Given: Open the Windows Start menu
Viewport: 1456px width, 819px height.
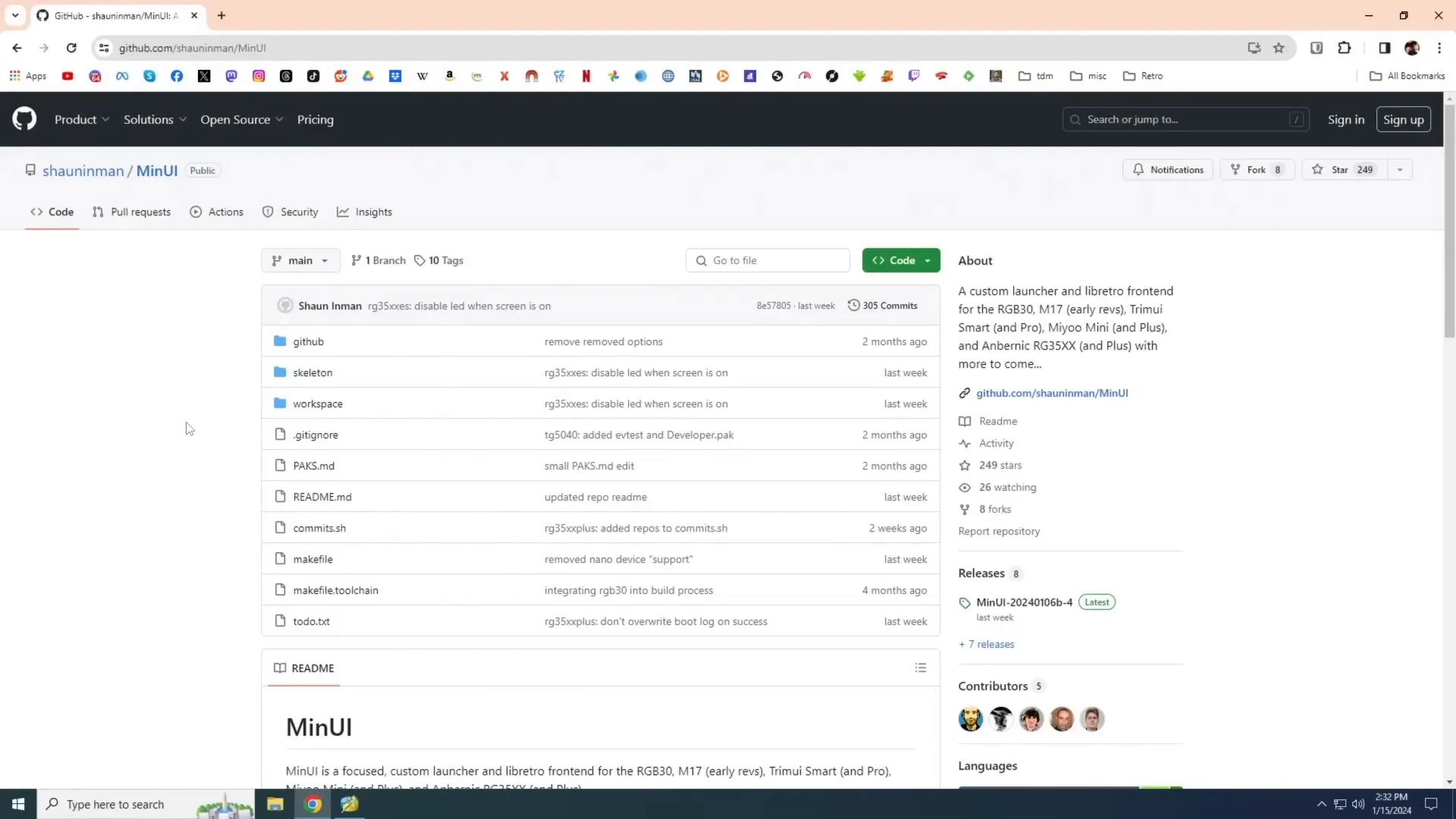Looking at the screenshot, I should coord(18,804).
